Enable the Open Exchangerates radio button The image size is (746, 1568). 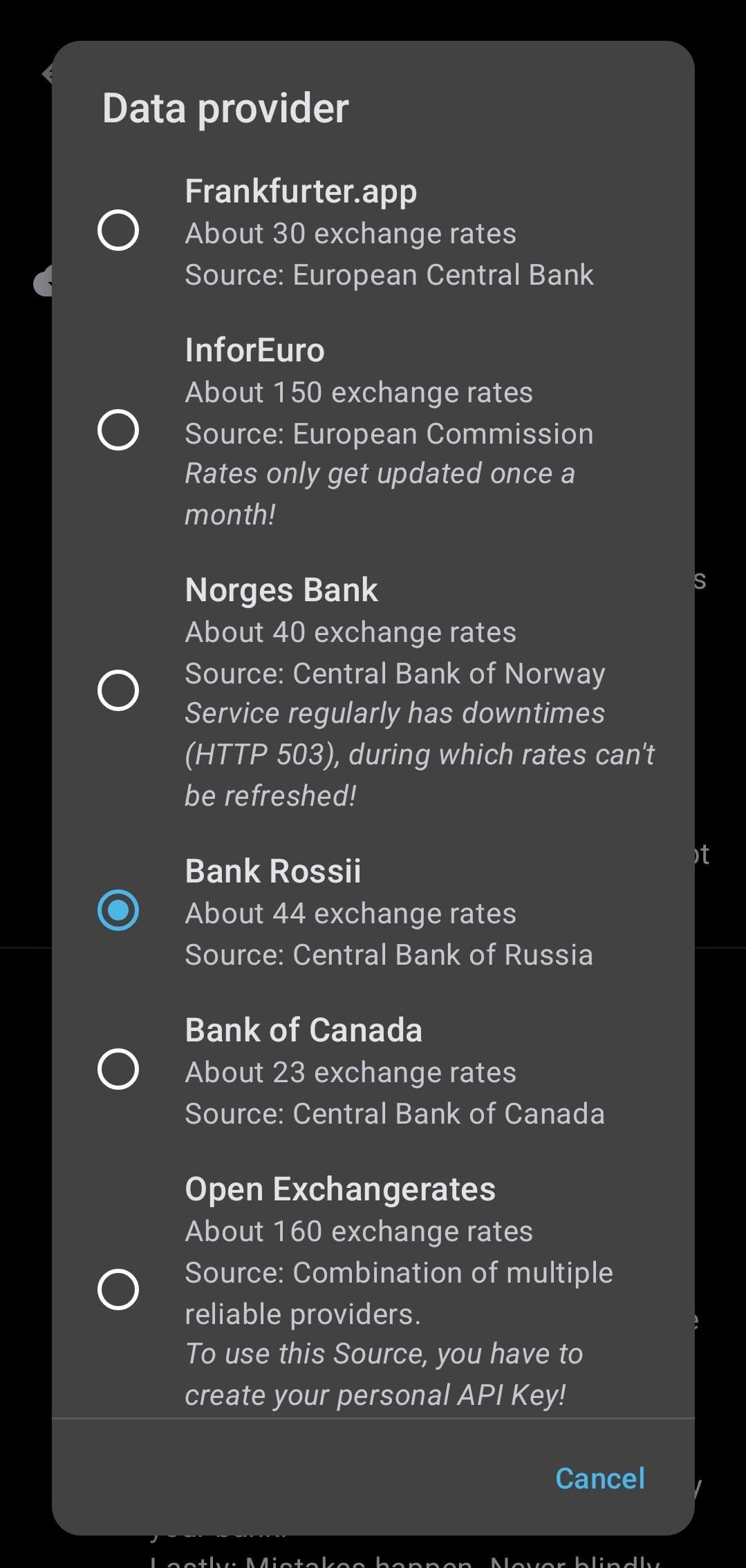(x=118, y=1290)
